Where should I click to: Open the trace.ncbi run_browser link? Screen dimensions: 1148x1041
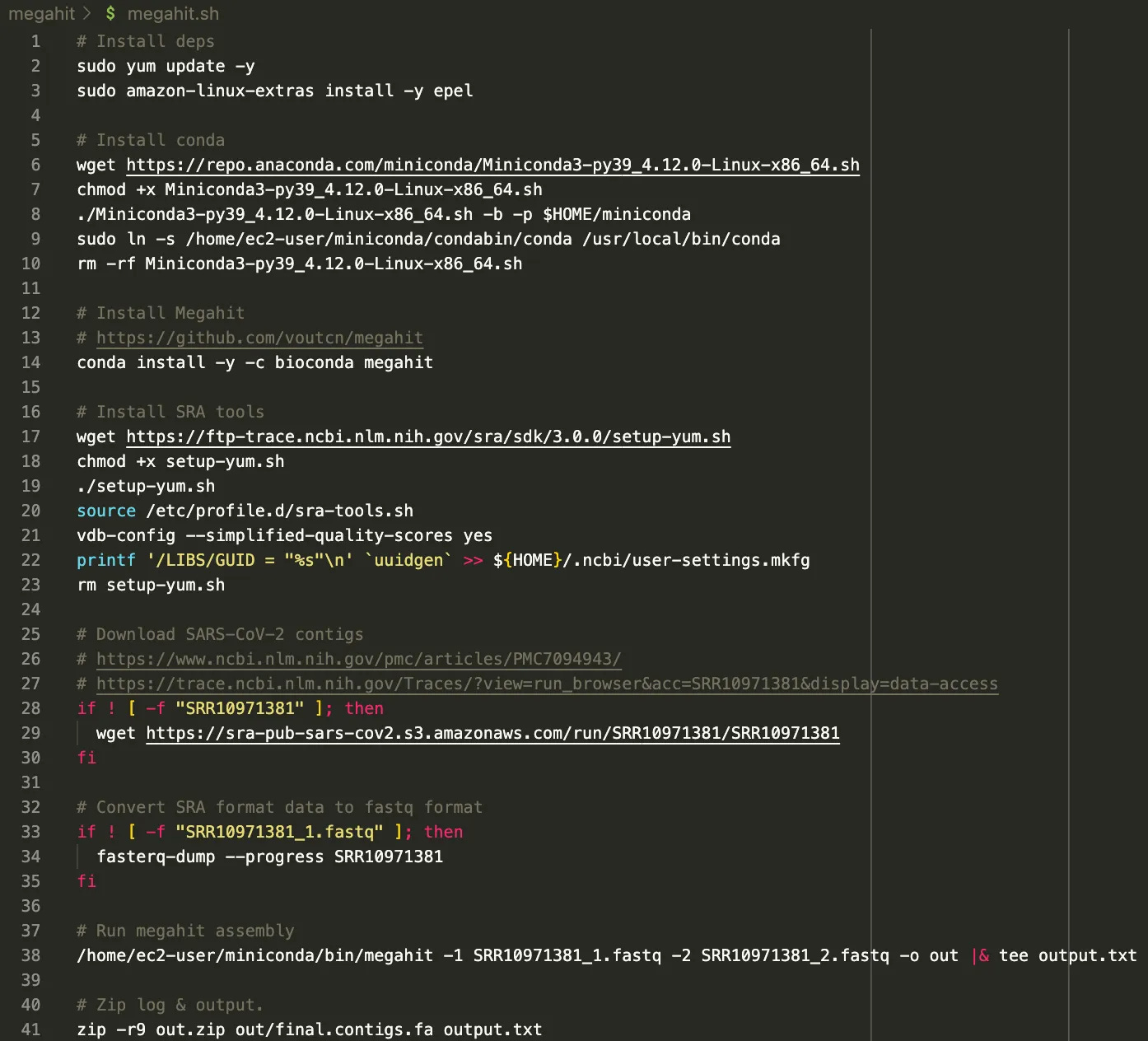(x=547, y=684)
